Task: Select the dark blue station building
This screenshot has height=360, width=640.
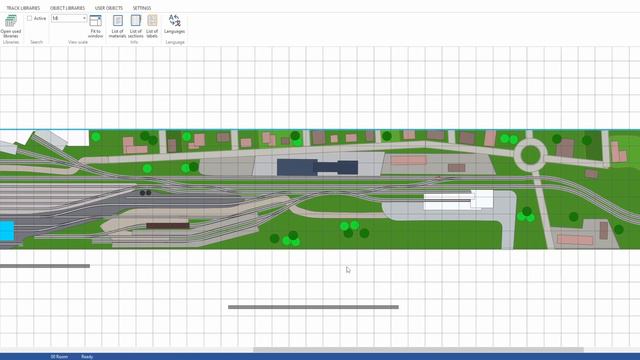Action: pyautogui.click(x=318, y=167)
